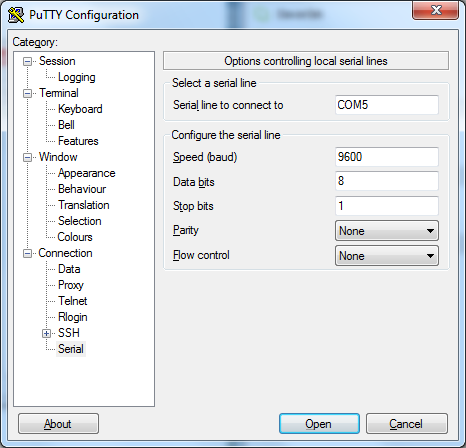Focus the Serial line COM5 field
This screenshot has height=448, width=466.
coord(387,105)
